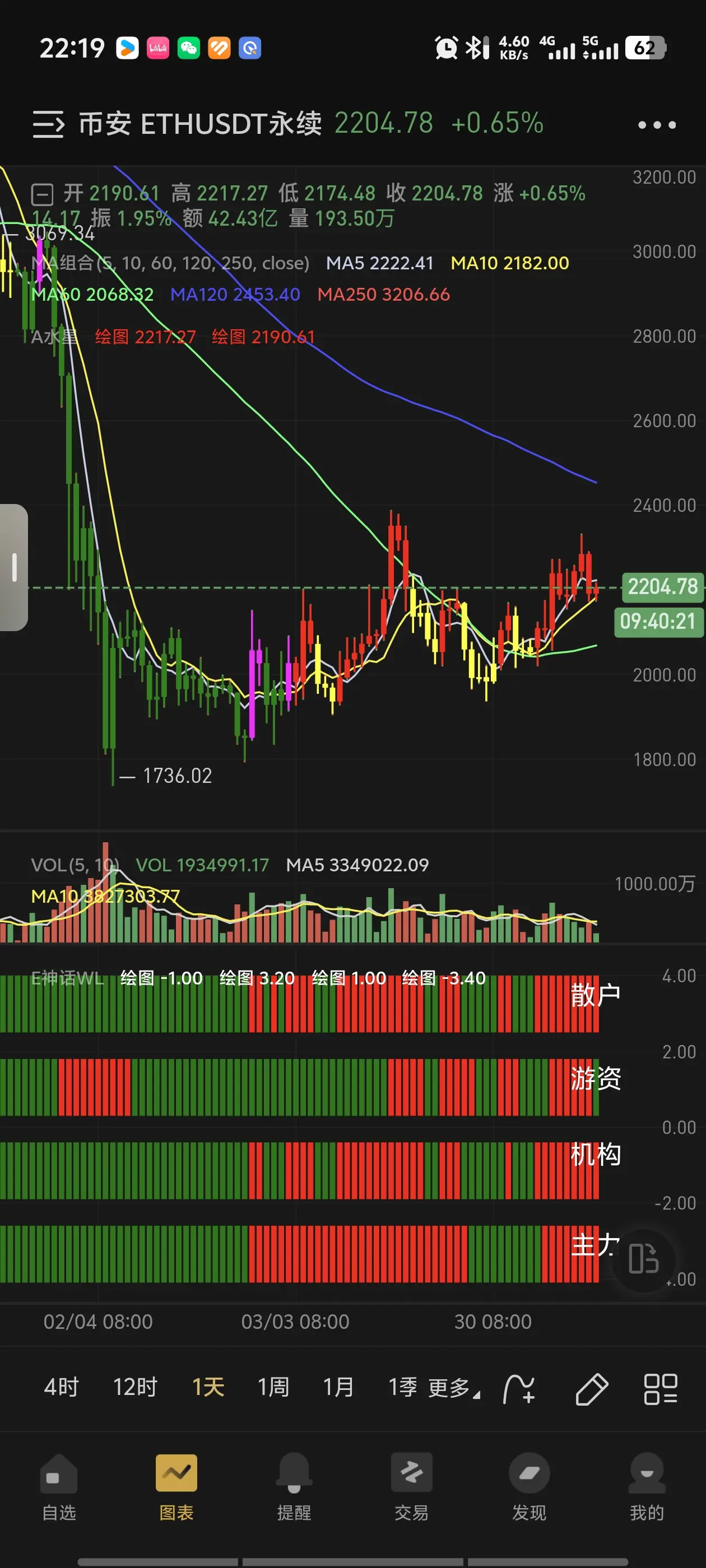This screenshot has width=706, height=1568.
Task: Tap the 30 08:00 date label
Action: pos(493,1322)
